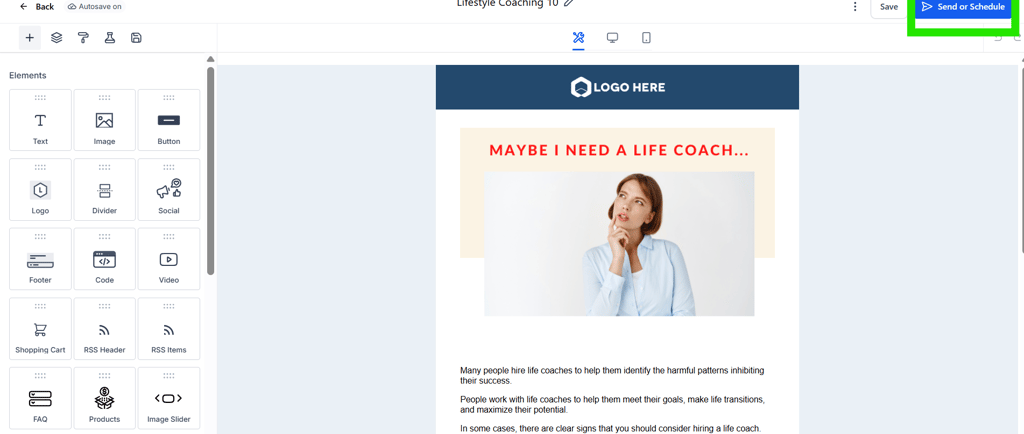The height and width of the screenshot is (434, 1024).
Task: Click the 'MAYBE I NEED A LIFE COACH...' headline
Action: coord(619,150)
